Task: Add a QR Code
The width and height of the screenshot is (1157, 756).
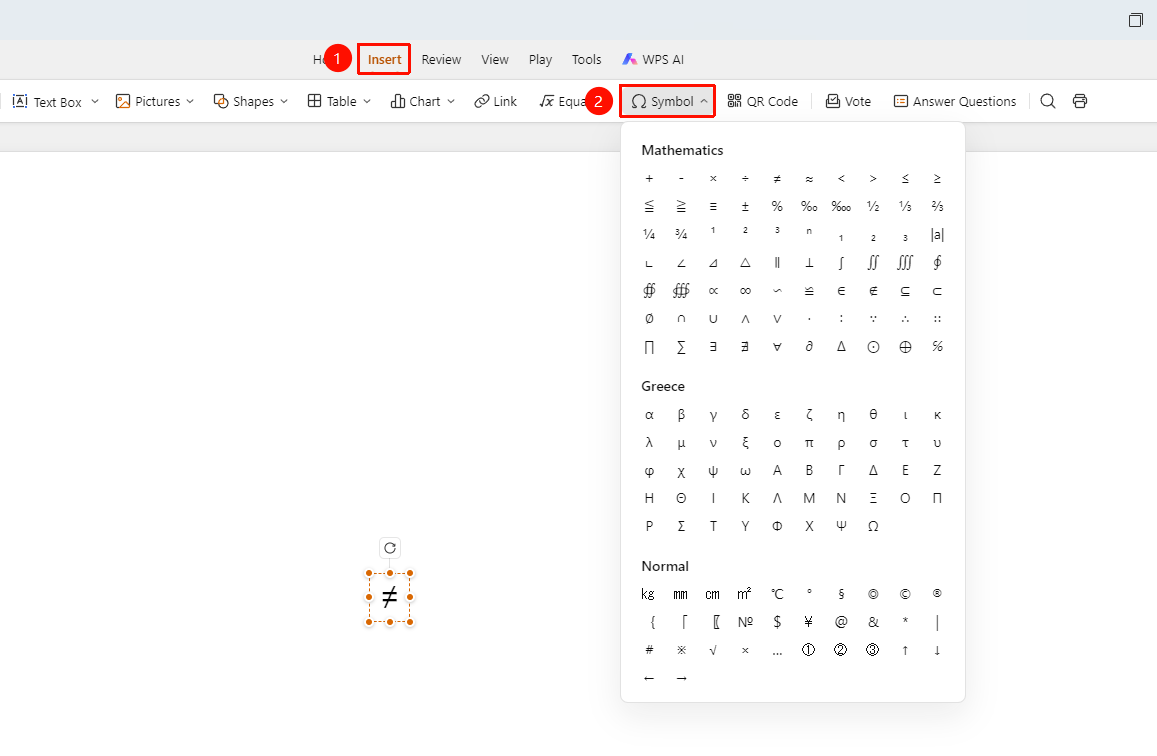Action: [763, 101]
